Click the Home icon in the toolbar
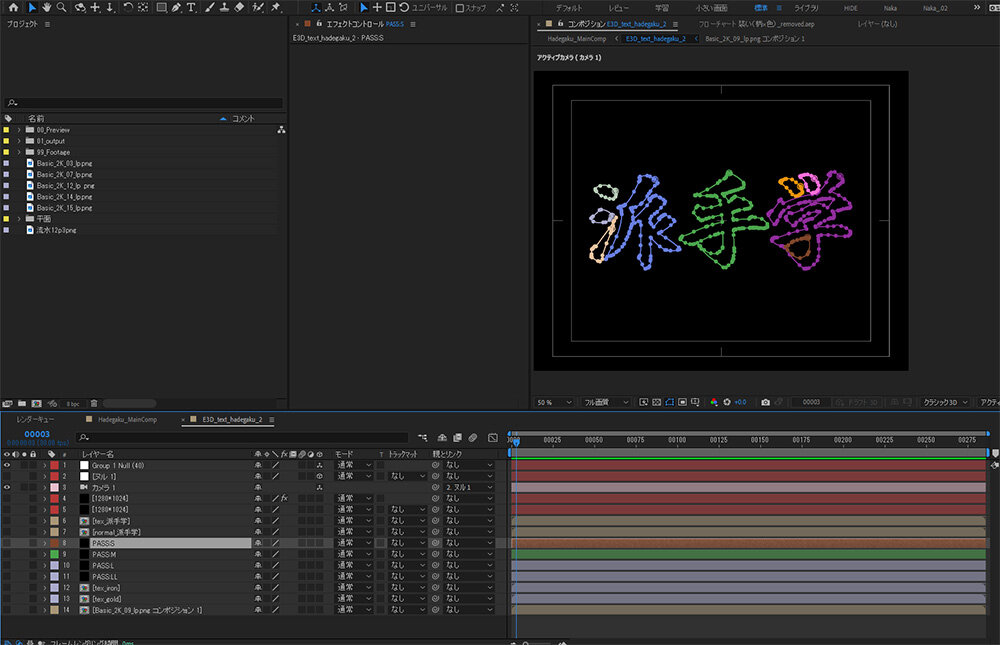 pyautogui.click(x=12, y=7)
